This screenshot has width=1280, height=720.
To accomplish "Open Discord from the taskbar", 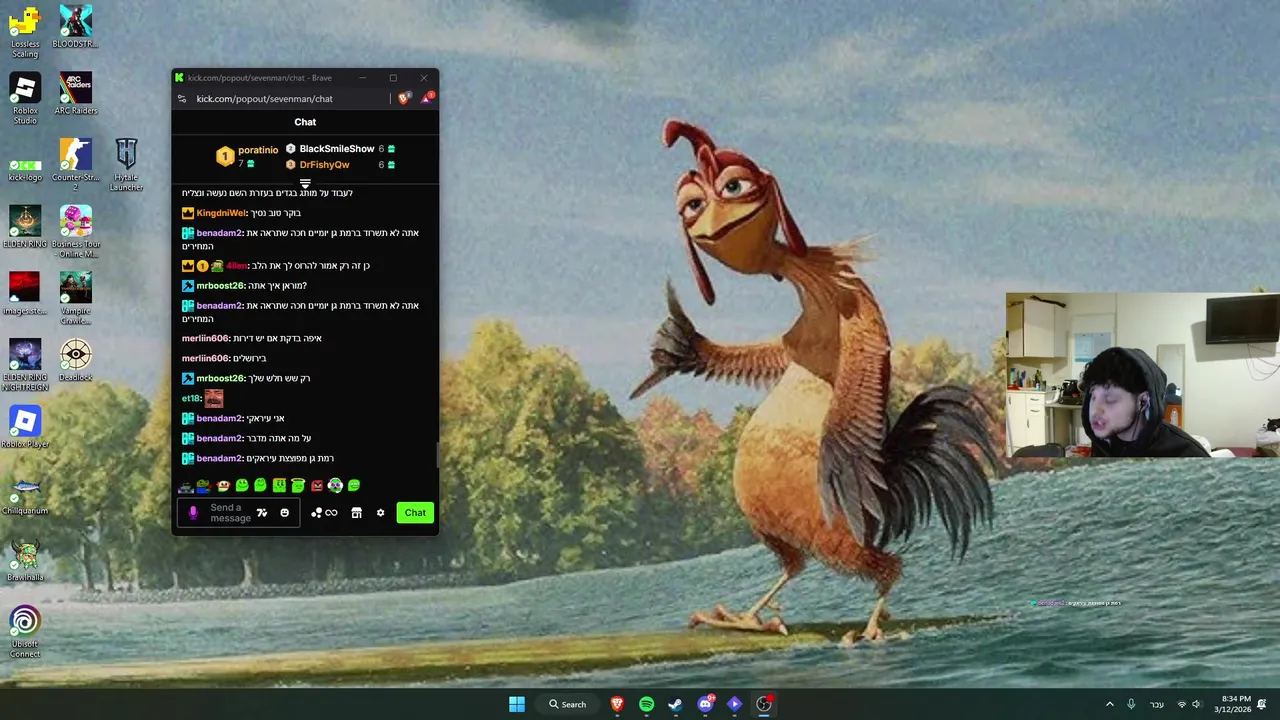I will [705, 704].
